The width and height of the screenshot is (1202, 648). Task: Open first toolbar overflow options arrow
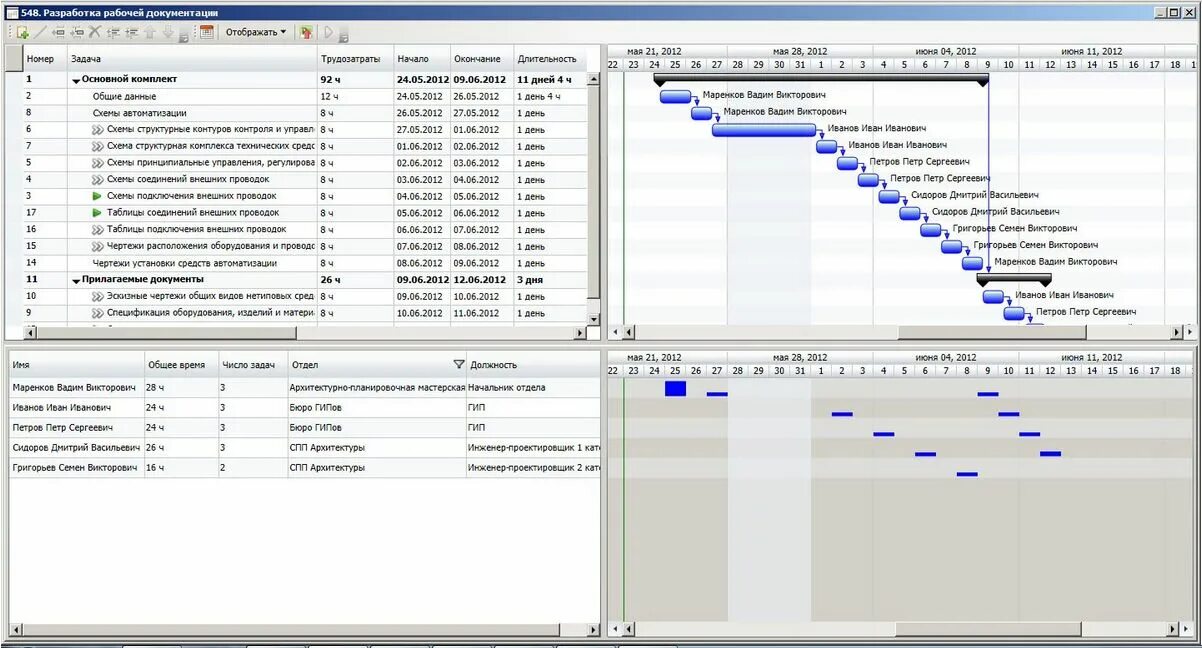tap(183, 36)
